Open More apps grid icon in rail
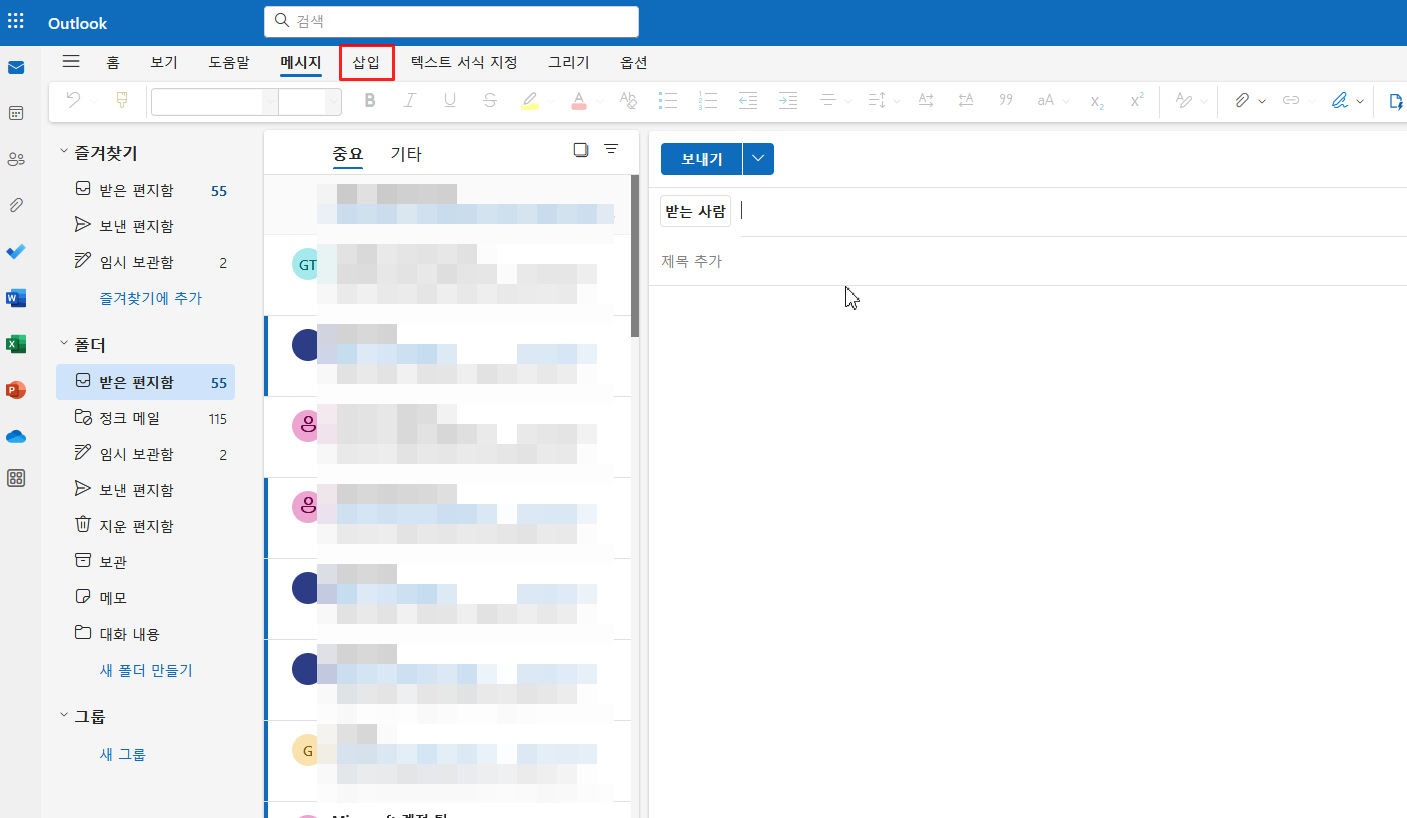 [x=16, y=478]
